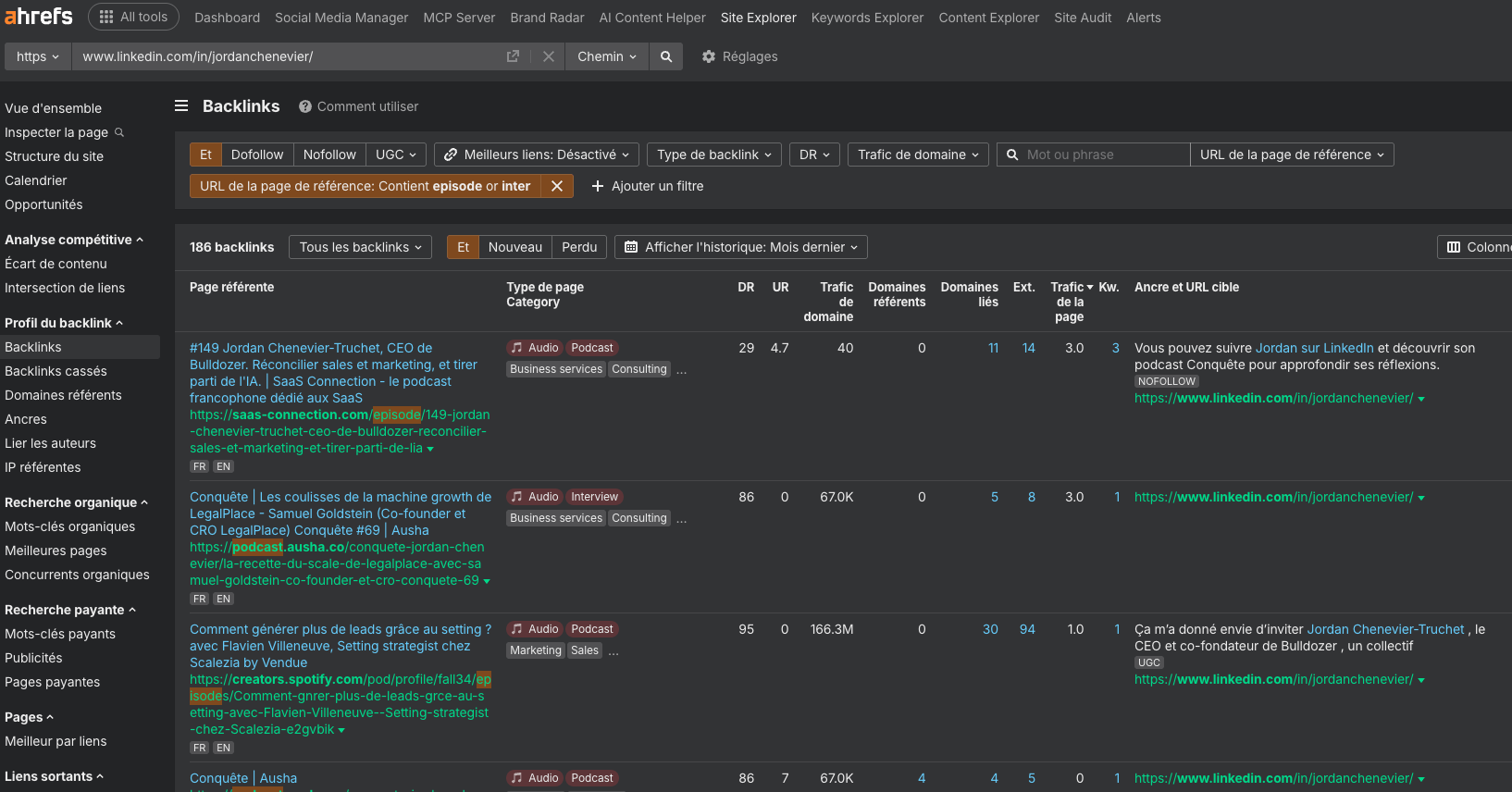Click the magnifier search button
The image size is (1512, 792).
[x=666, y=56]
